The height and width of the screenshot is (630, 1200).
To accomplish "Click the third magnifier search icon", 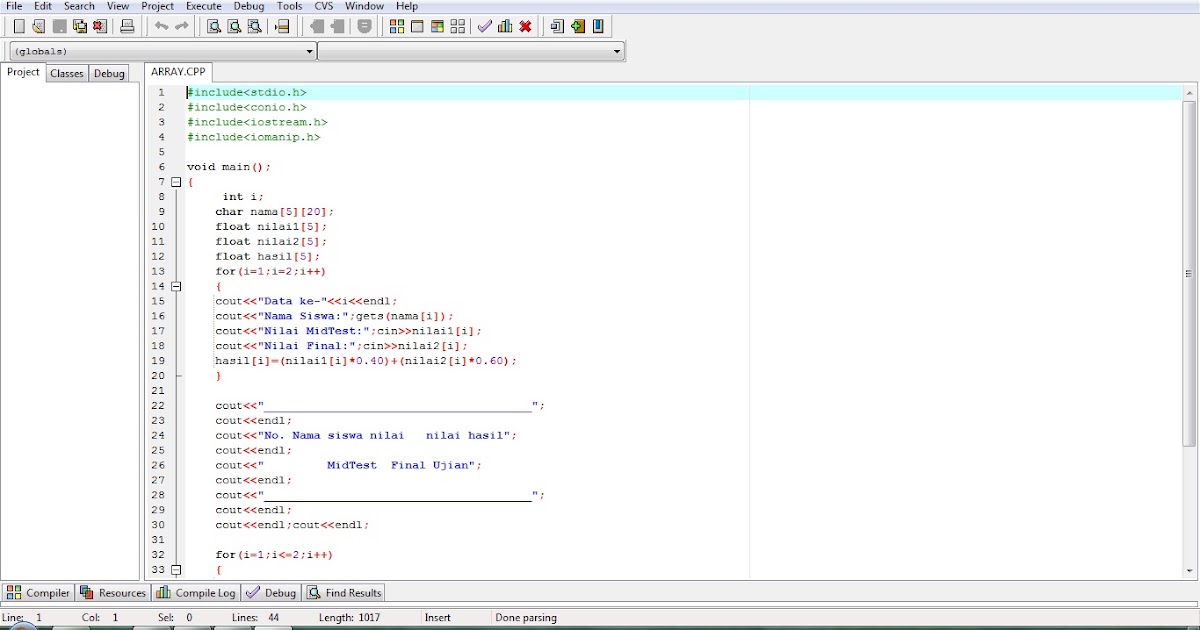I will 254,26.
